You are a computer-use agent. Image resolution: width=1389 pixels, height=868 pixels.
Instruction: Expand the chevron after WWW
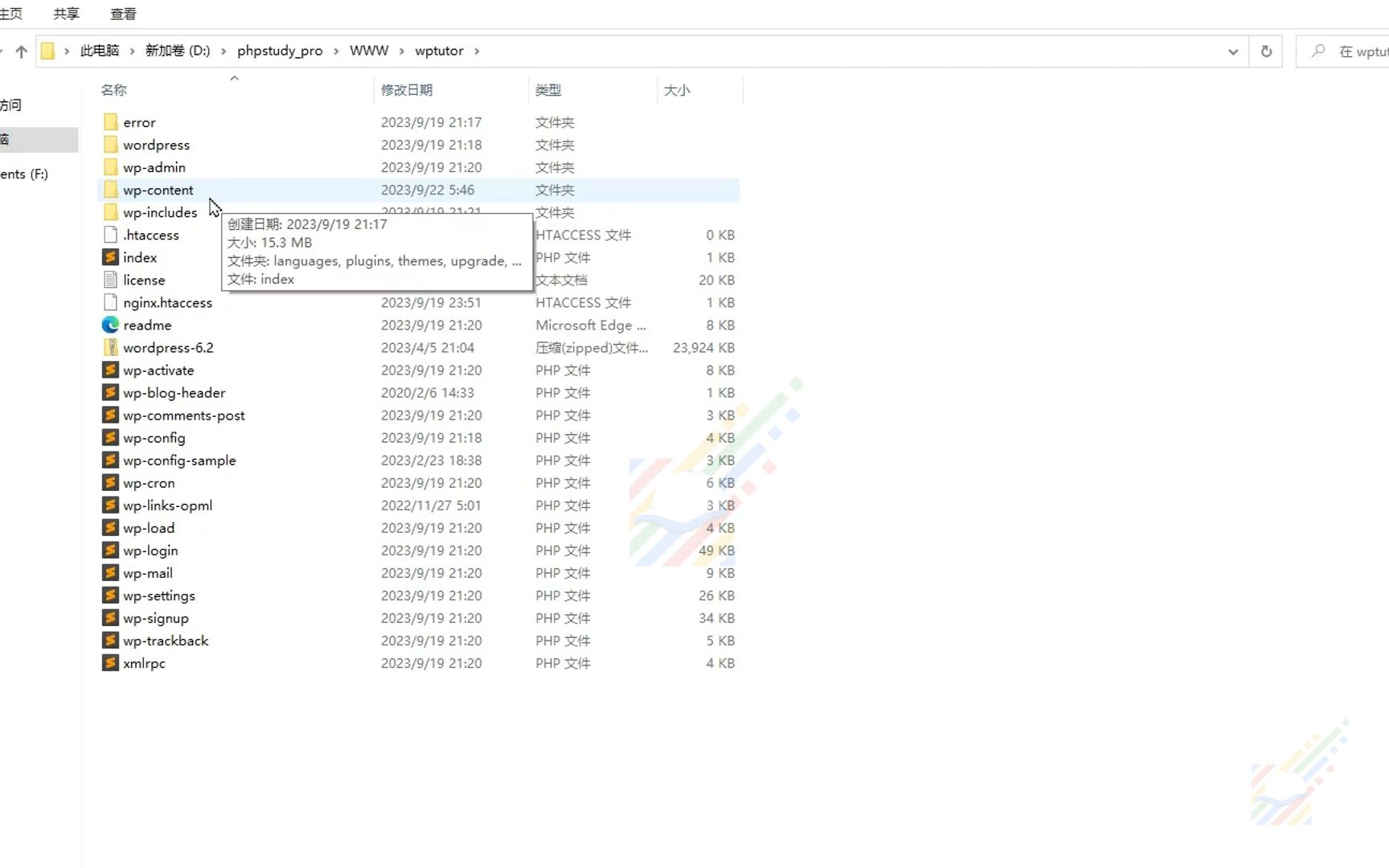coord(402,51)
